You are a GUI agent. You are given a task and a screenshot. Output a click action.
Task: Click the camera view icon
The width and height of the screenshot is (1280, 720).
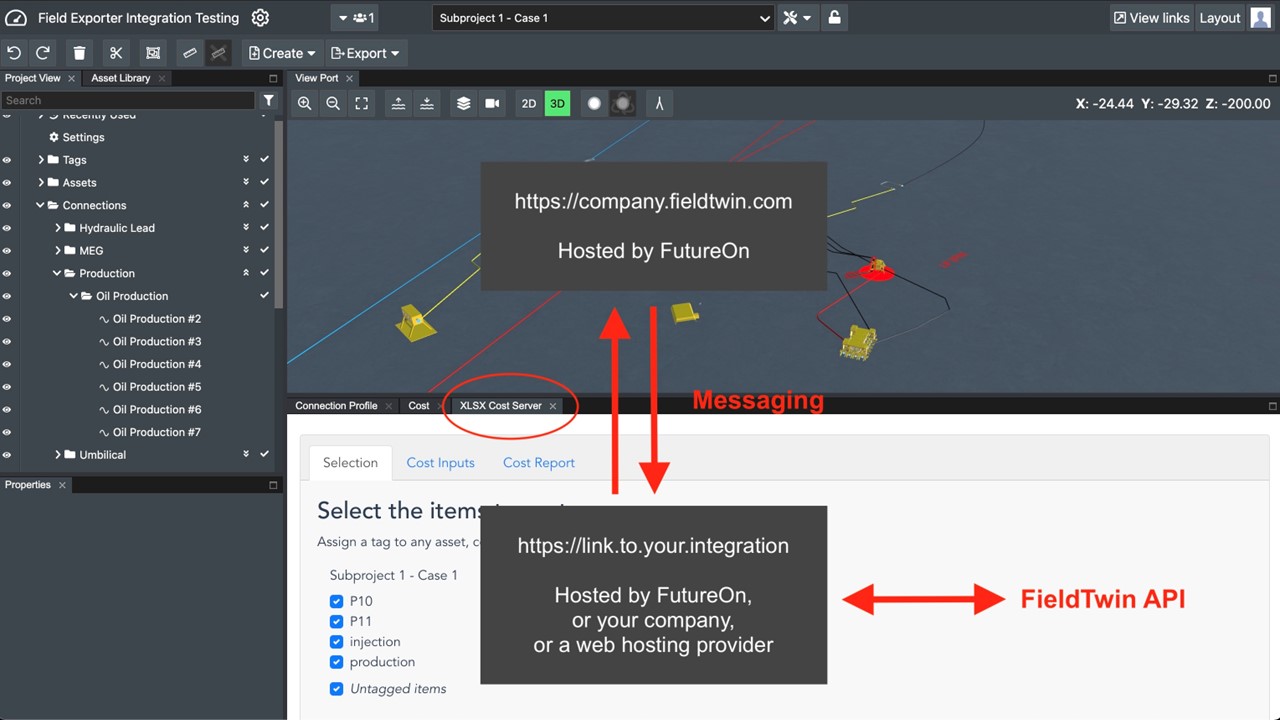coord(492,103)
